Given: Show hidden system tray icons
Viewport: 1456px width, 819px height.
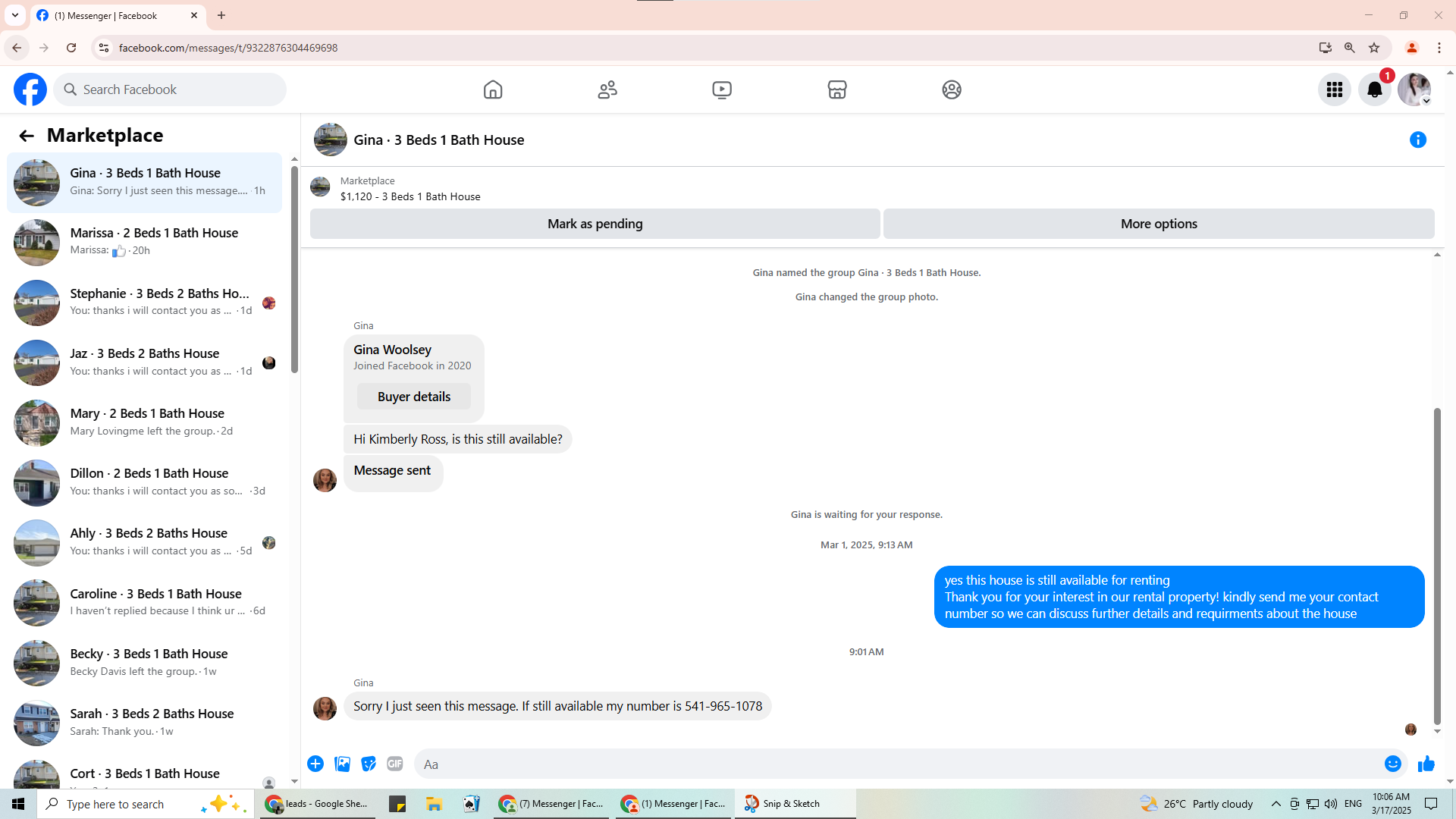Looking at the screenshot, I should click(x=1276, y=804).
